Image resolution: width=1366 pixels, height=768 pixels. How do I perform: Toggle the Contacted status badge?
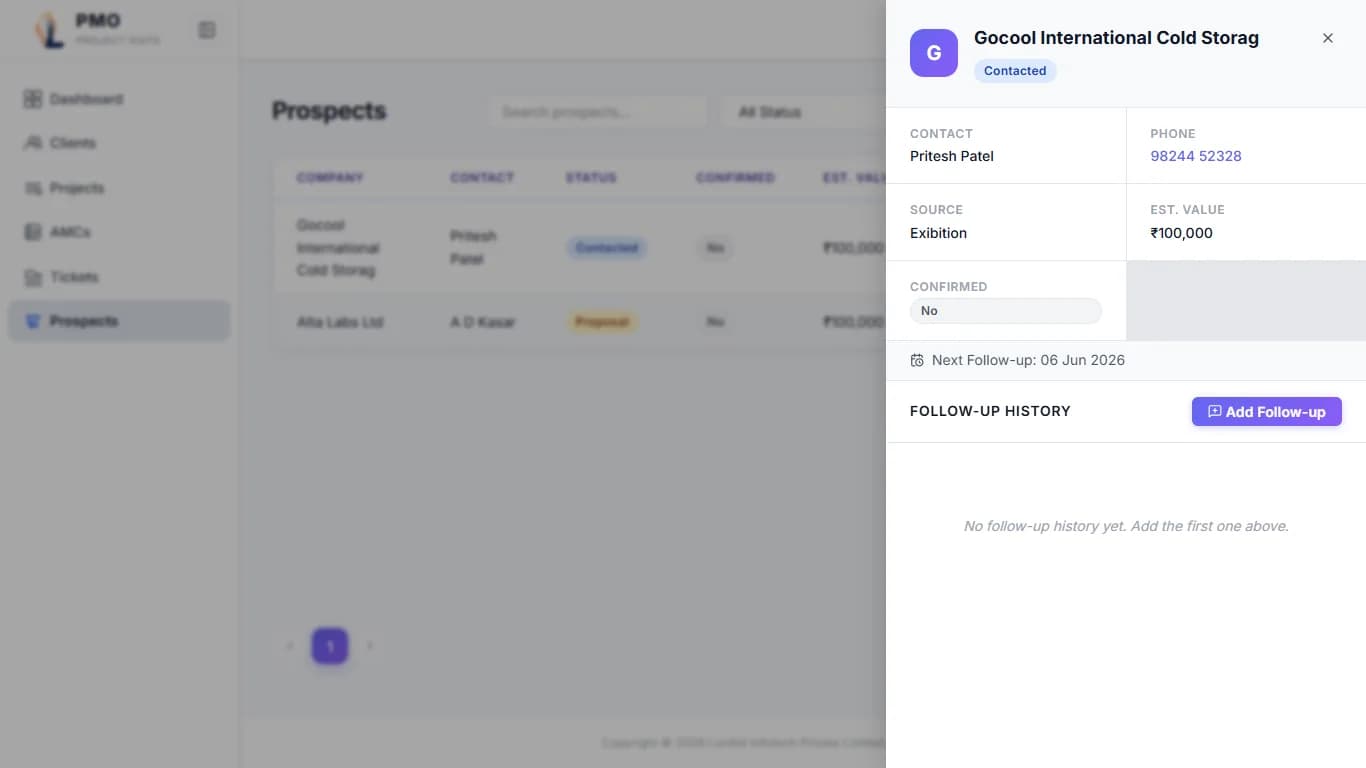pos(1014,70)
